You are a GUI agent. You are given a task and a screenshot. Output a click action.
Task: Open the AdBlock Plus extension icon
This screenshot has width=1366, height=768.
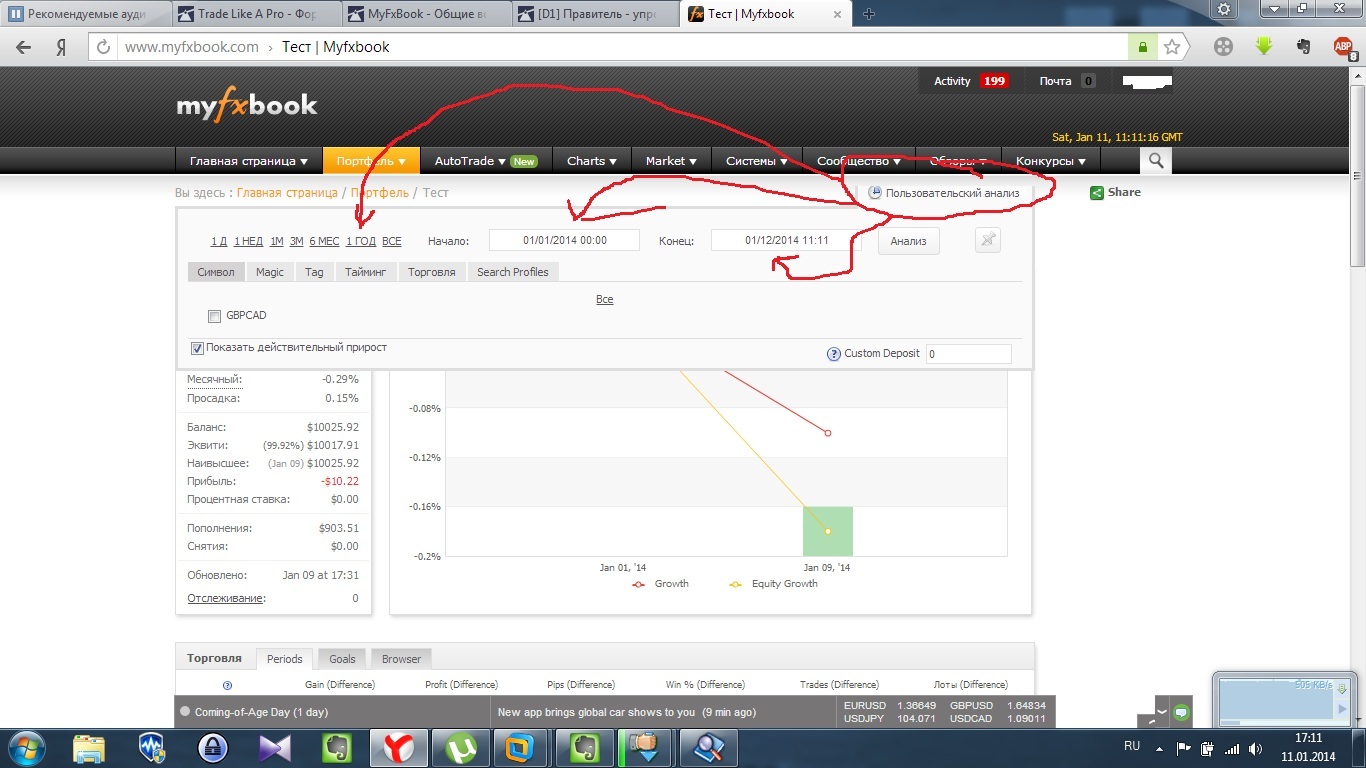point(1344,46)
